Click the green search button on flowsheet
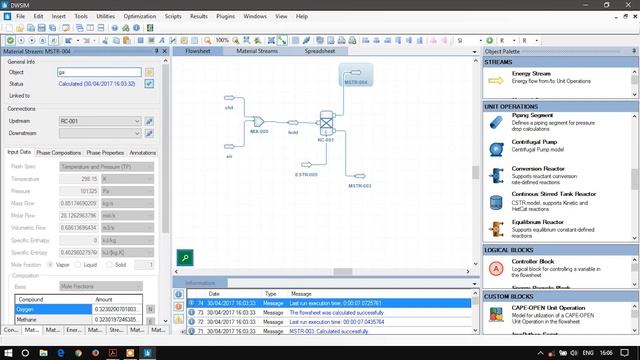Screen dimensions: 640x360 (185, 258)
